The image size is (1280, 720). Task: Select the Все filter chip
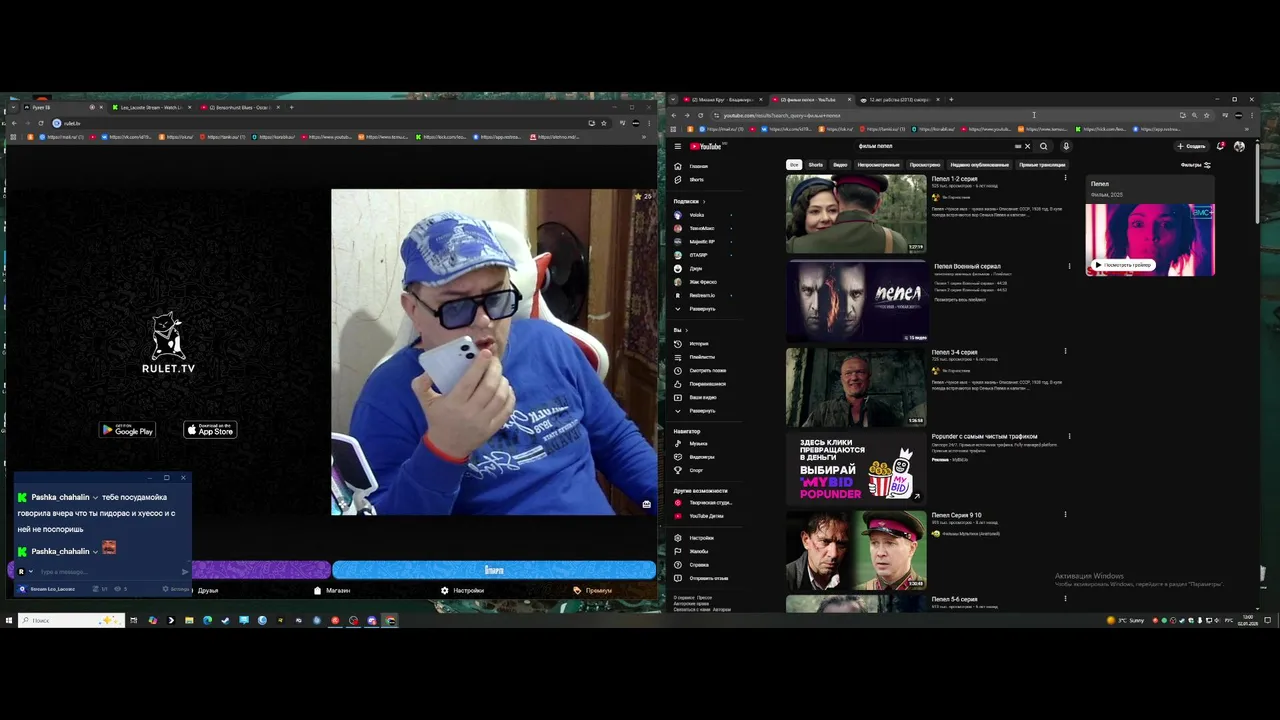[794, 165]
